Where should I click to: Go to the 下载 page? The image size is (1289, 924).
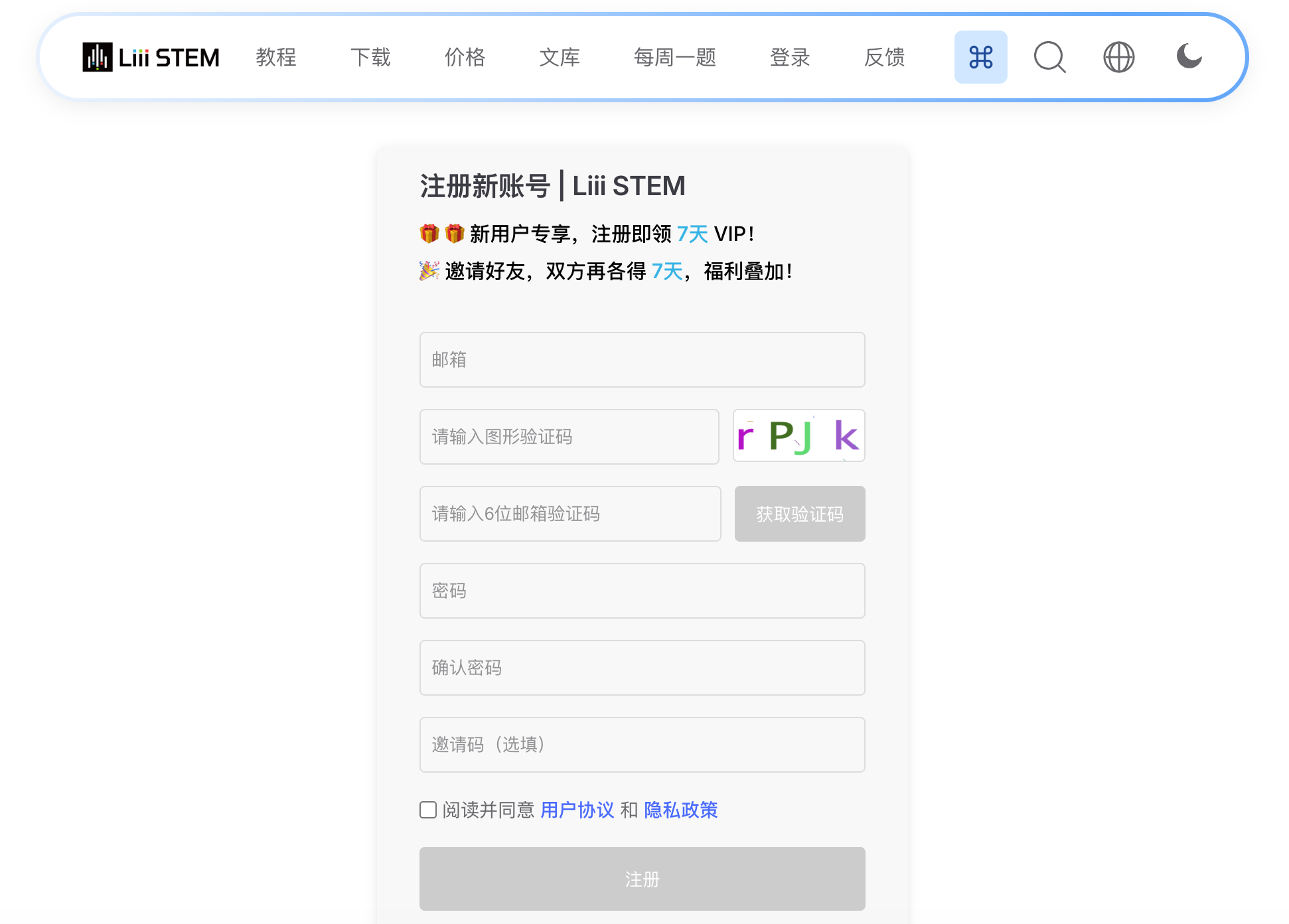370,57
